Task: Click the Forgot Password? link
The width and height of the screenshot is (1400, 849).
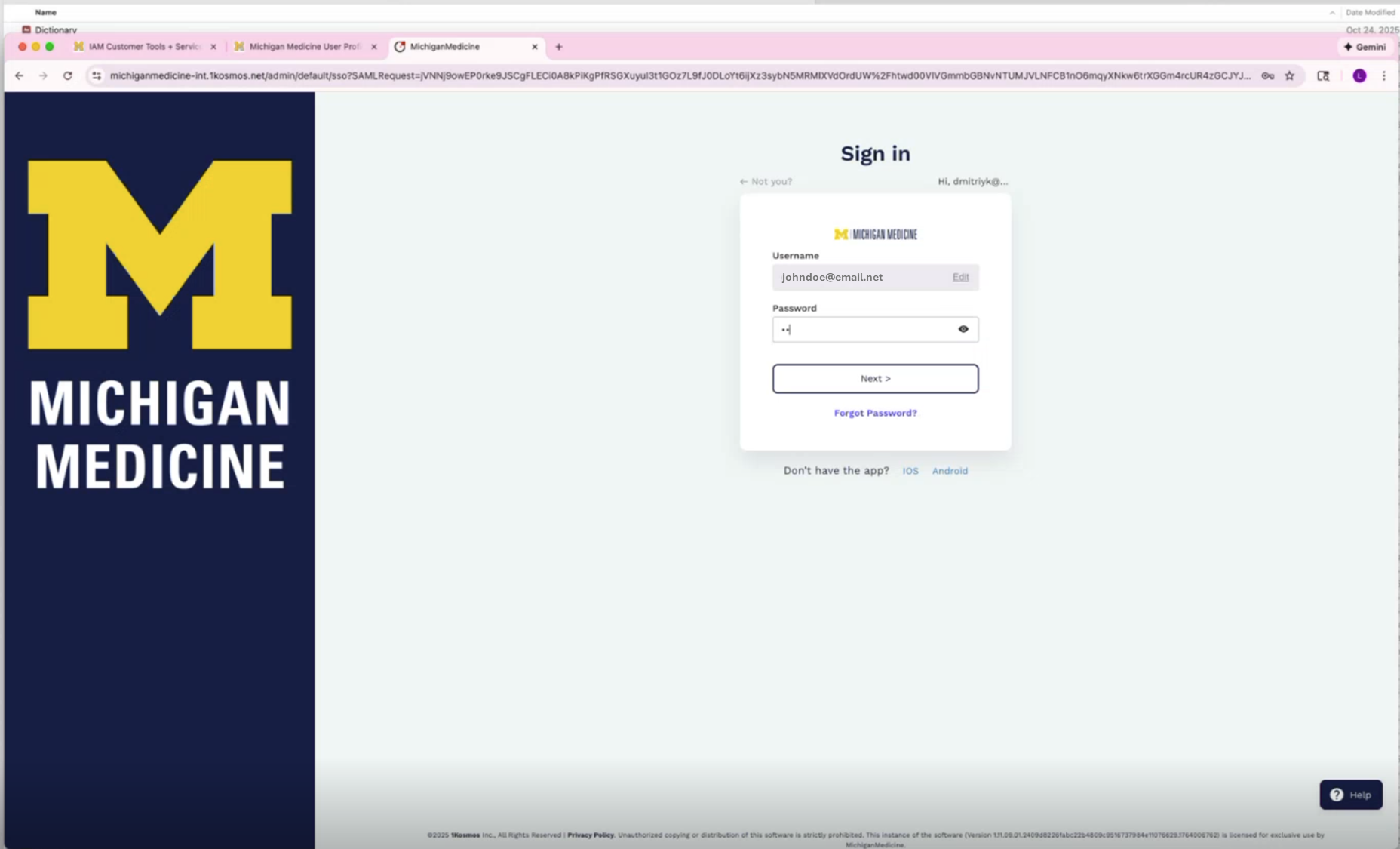Action: pos(875,413)
